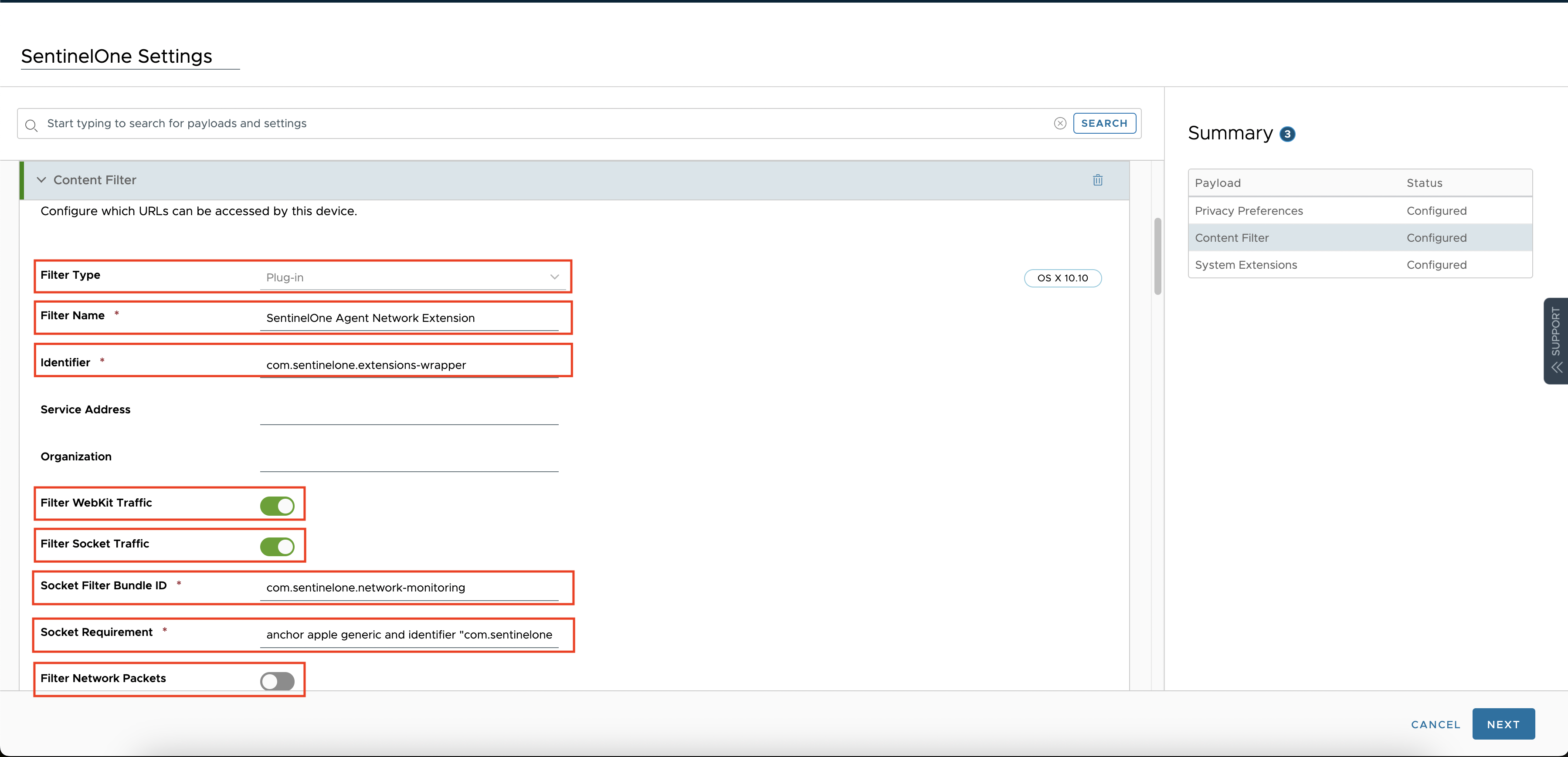Click the empty Service Address field
The width and height of the screenshot is (1568, 757).
409,412
